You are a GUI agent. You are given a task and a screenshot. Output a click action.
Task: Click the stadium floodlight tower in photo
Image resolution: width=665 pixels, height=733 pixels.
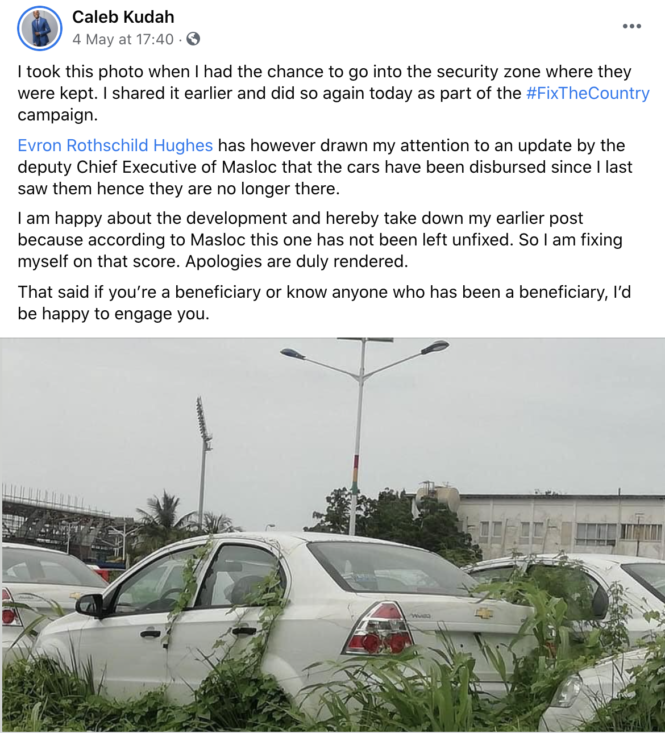tap(204, 463)
